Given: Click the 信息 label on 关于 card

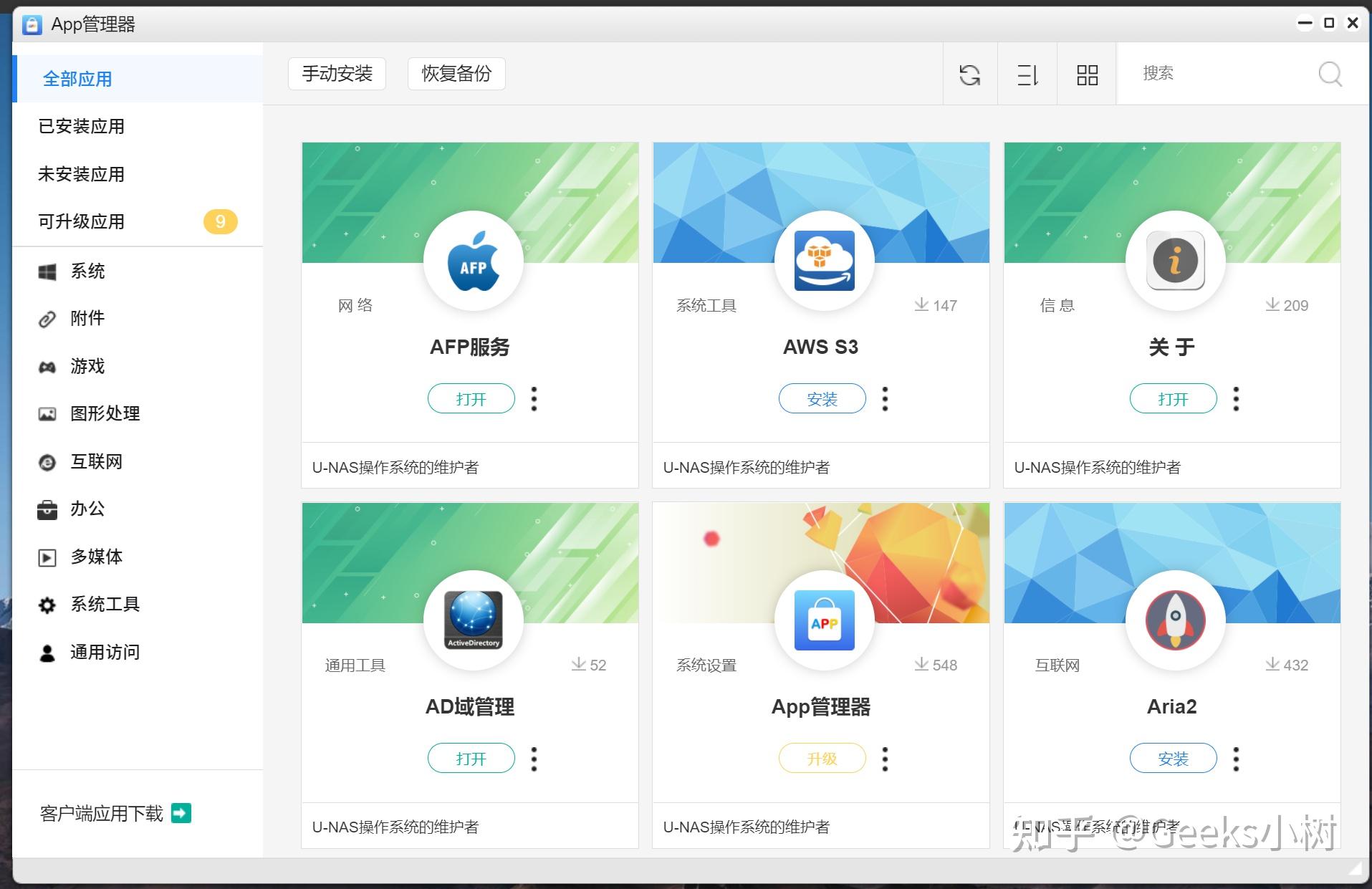Looking at the screenshot, I should tap(1057, 305).
